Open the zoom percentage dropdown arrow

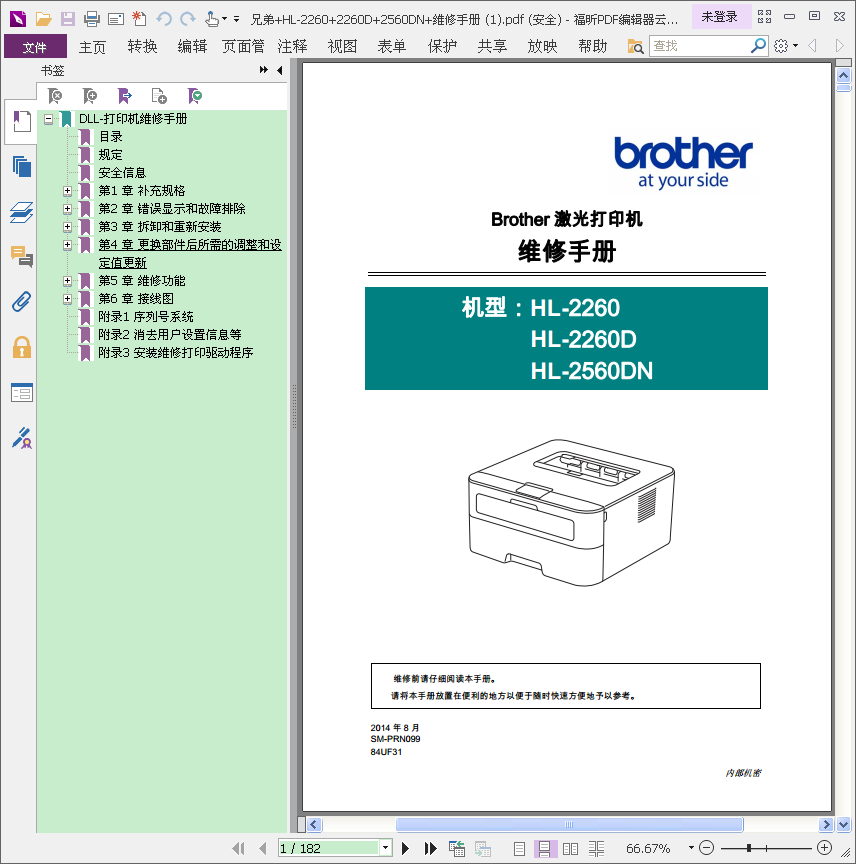tap(691, 848)
